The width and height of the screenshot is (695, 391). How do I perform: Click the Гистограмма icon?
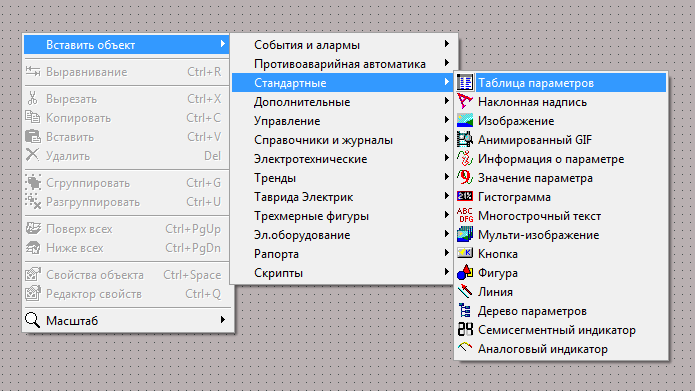(x=465, y=196)
